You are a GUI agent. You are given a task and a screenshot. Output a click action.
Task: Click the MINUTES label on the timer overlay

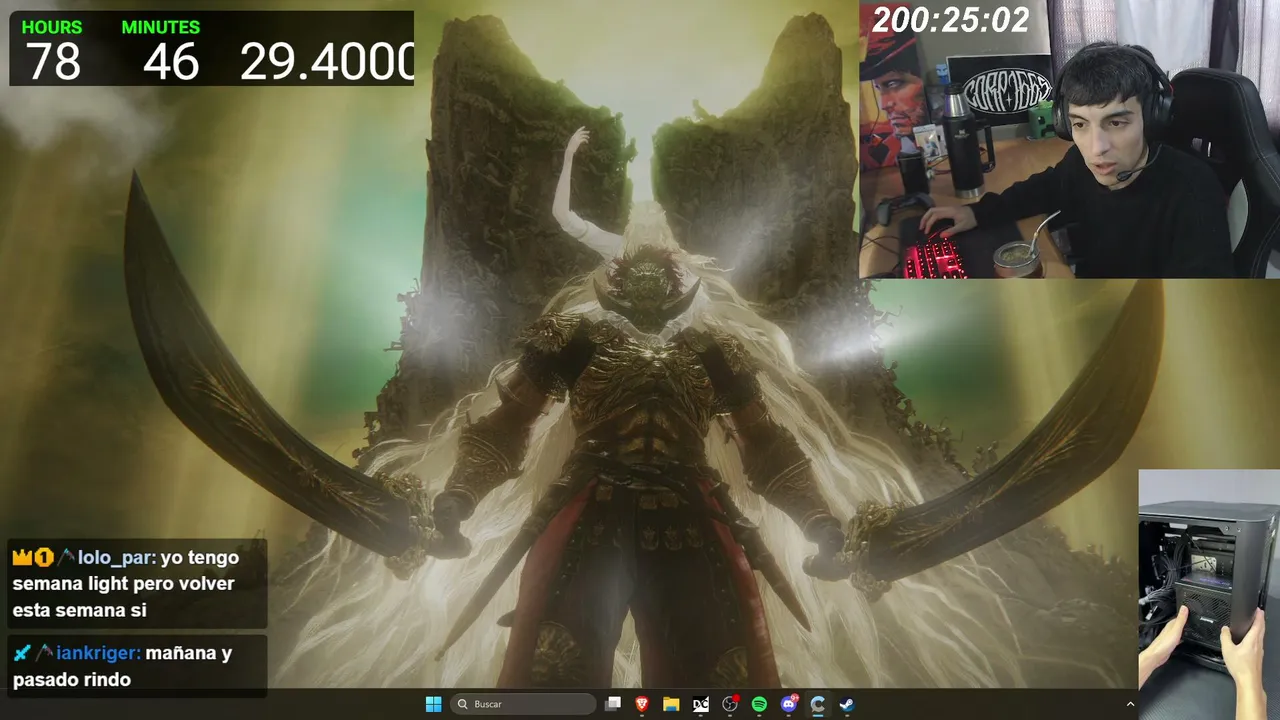[x=161, y=27]
